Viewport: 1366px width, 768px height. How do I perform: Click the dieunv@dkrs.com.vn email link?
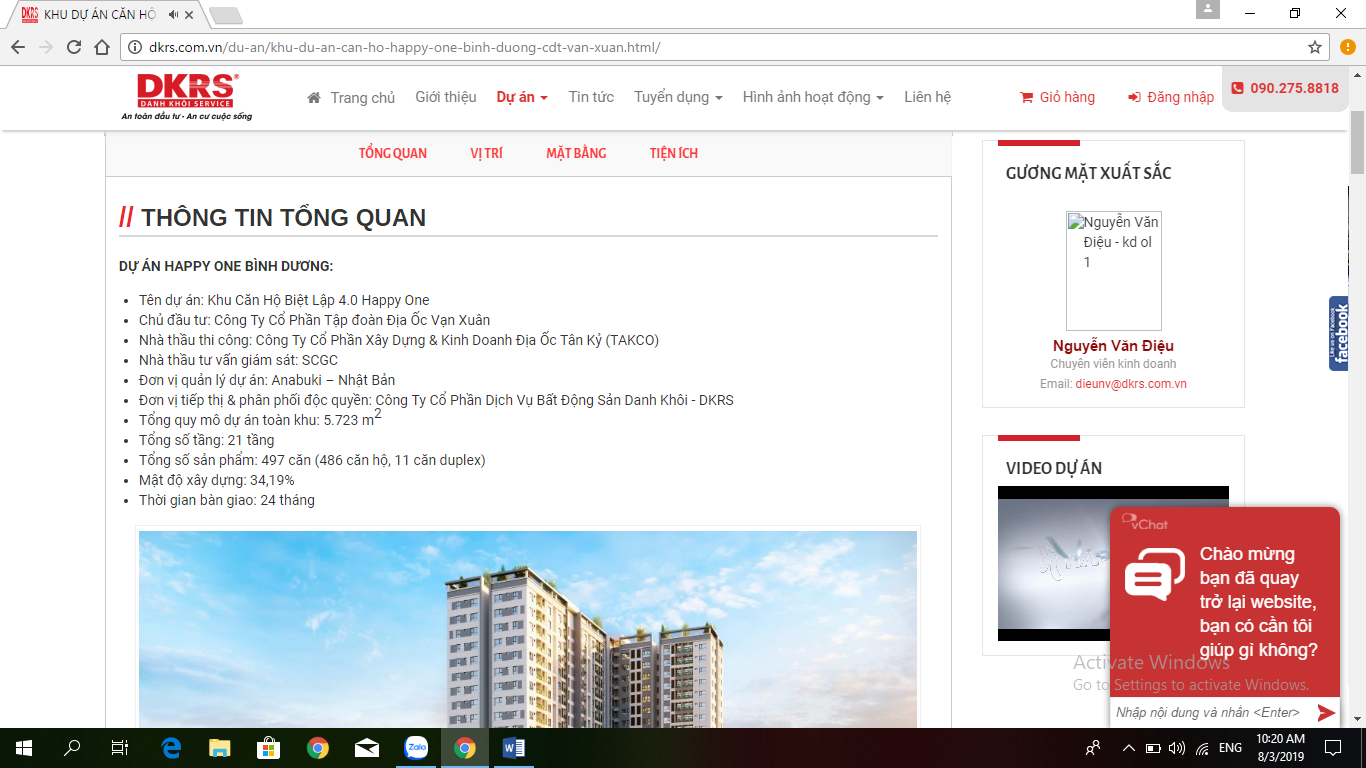[1131, 384]
